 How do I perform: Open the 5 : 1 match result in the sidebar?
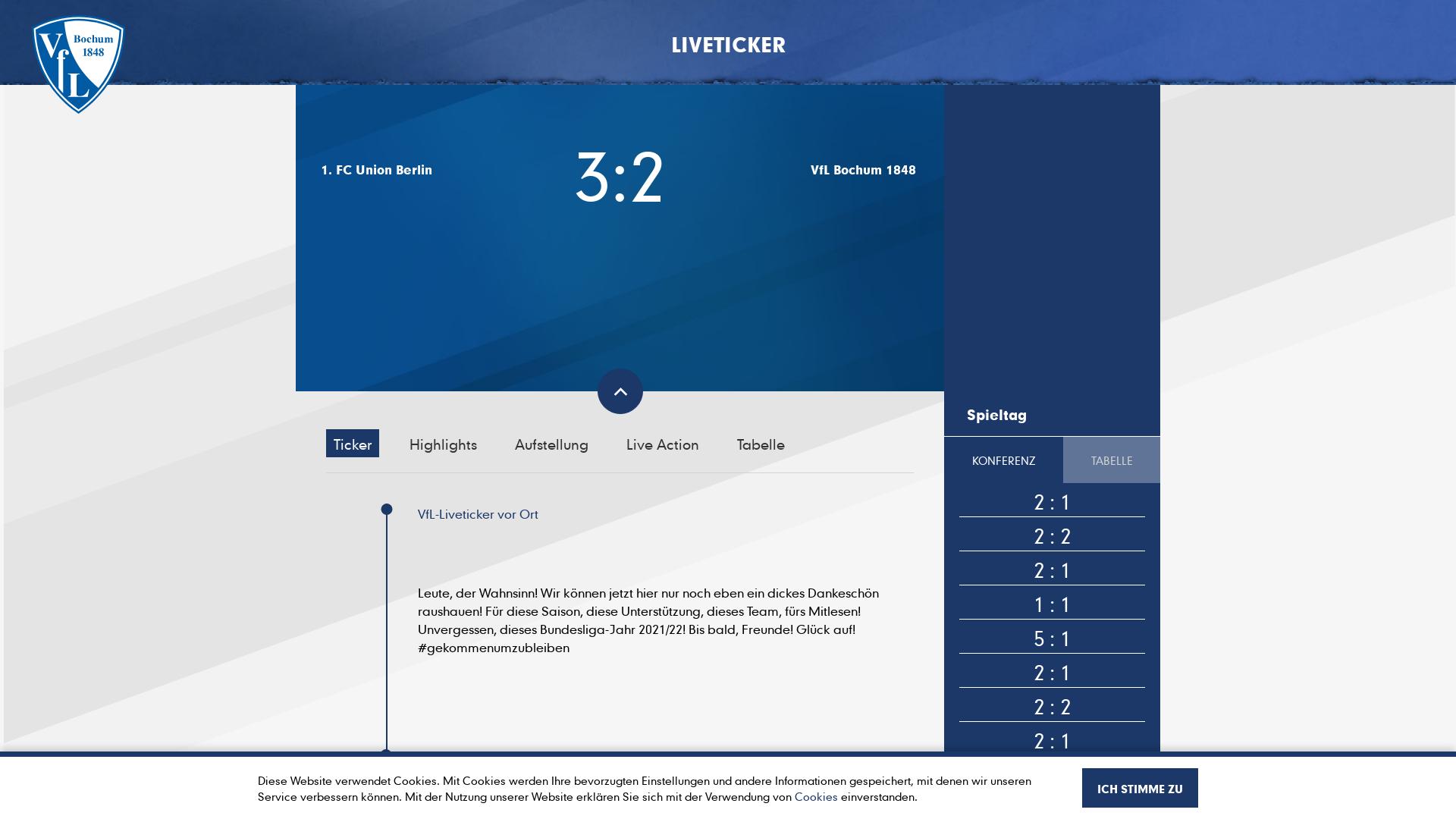pos(1052,639)
